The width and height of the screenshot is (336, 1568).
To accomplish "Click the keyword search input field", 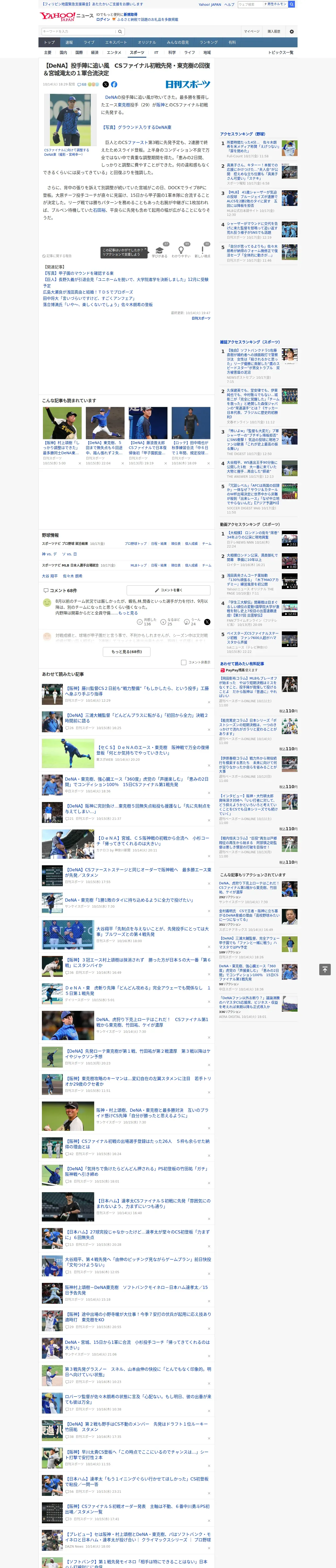I will click(x=79, y=32).
